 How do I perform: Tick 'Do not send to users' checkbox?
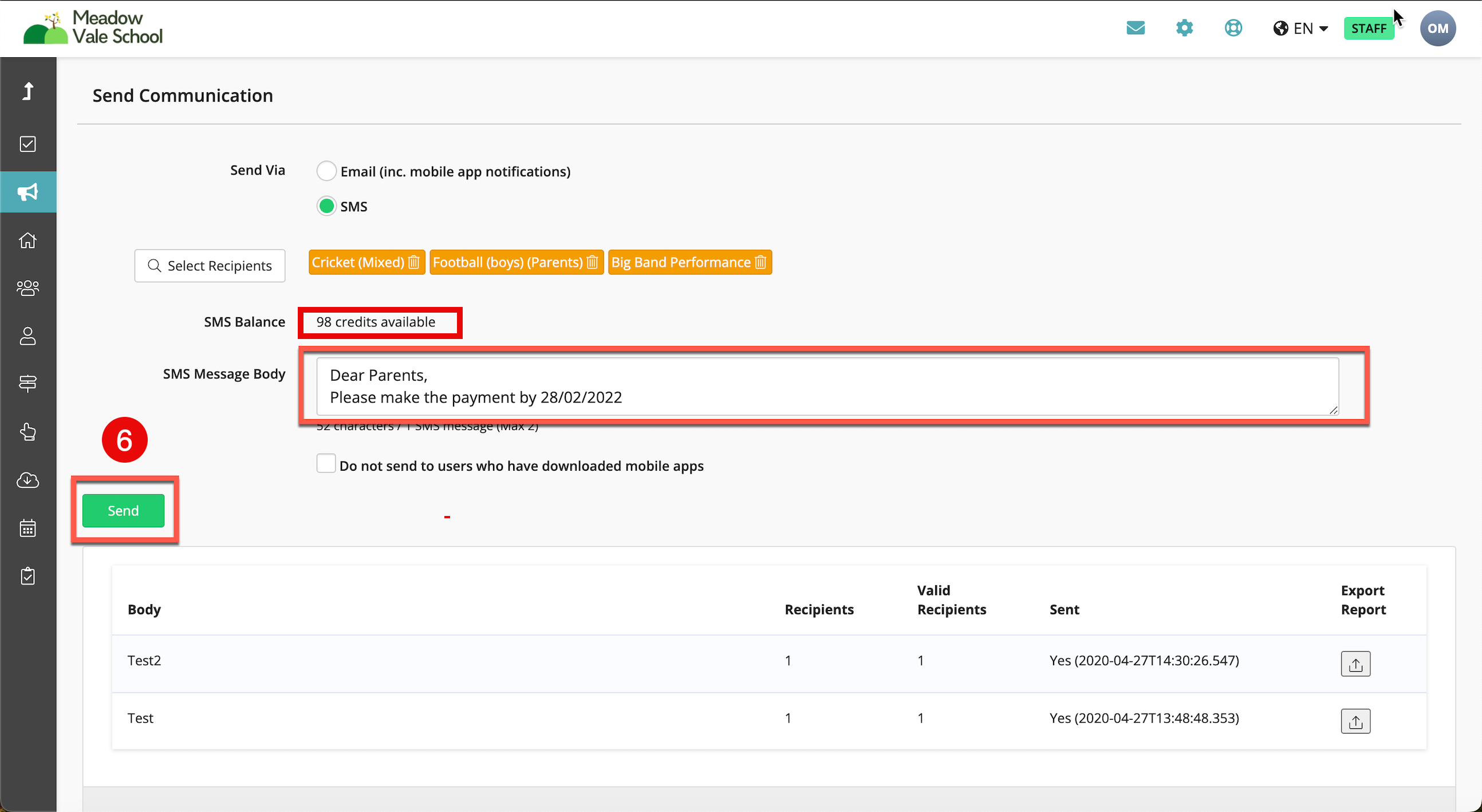click(326, 464)
